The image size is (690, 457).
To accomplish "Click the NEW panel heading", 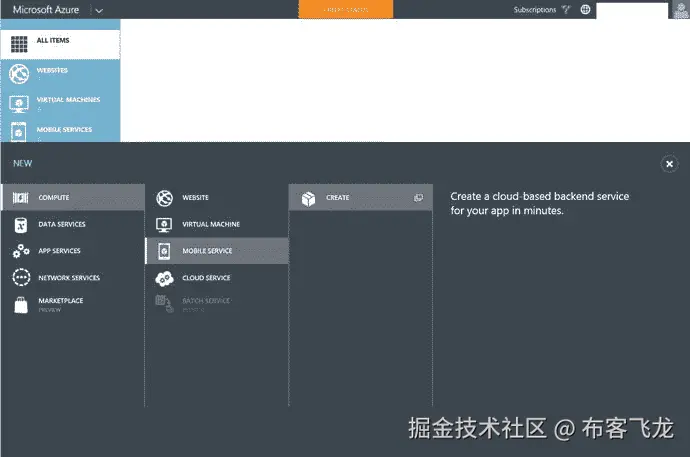I will 22,163.
